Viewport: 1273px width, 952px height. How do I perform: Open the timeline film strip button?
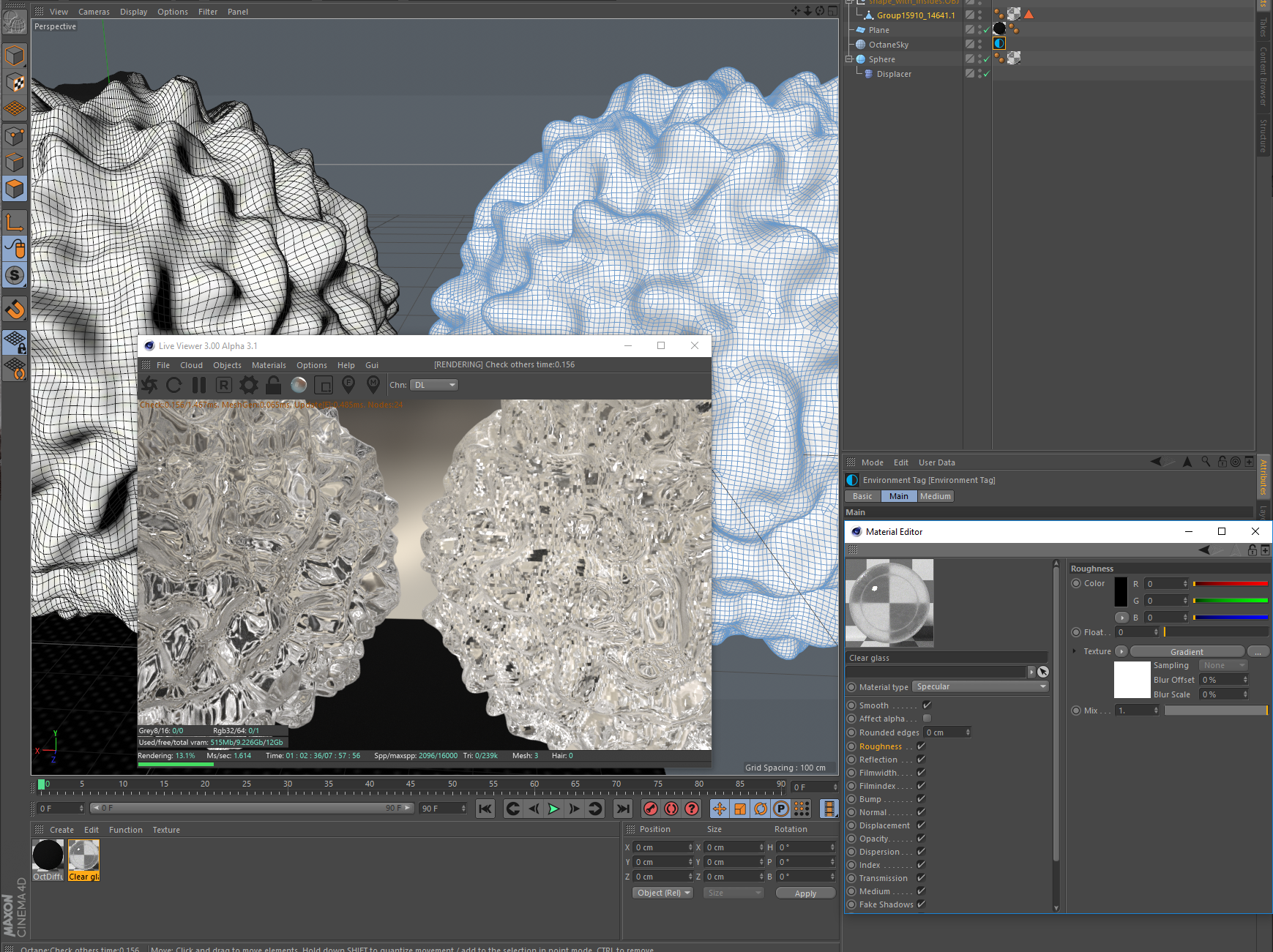[x=829, y=809]
